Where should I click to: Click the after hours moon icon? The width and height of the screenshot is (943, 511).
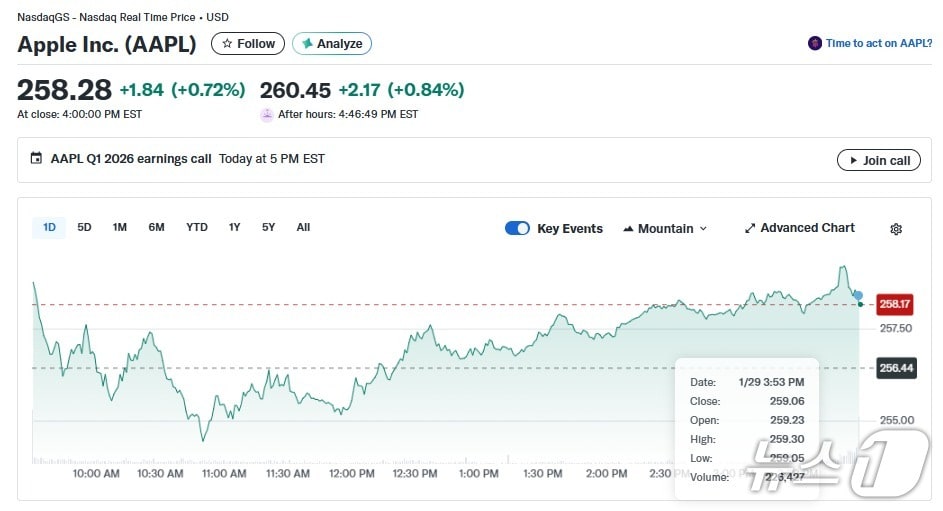267,115
